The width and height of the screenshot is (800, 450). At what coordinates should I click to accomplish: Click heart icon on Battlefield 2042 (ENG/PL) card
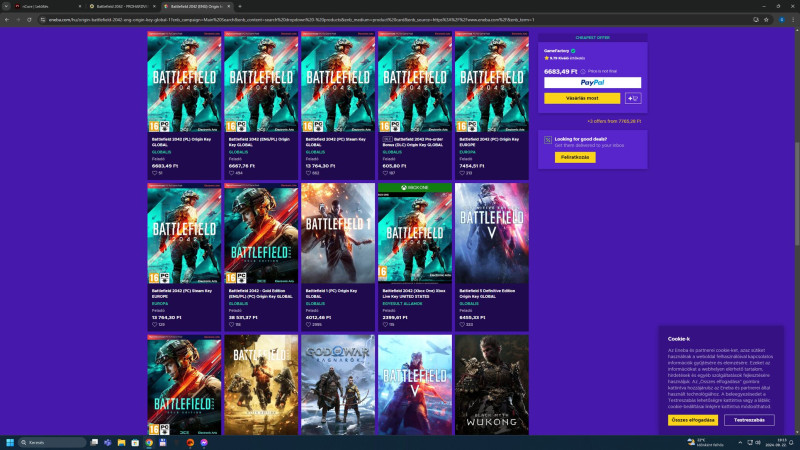[232, 173]
